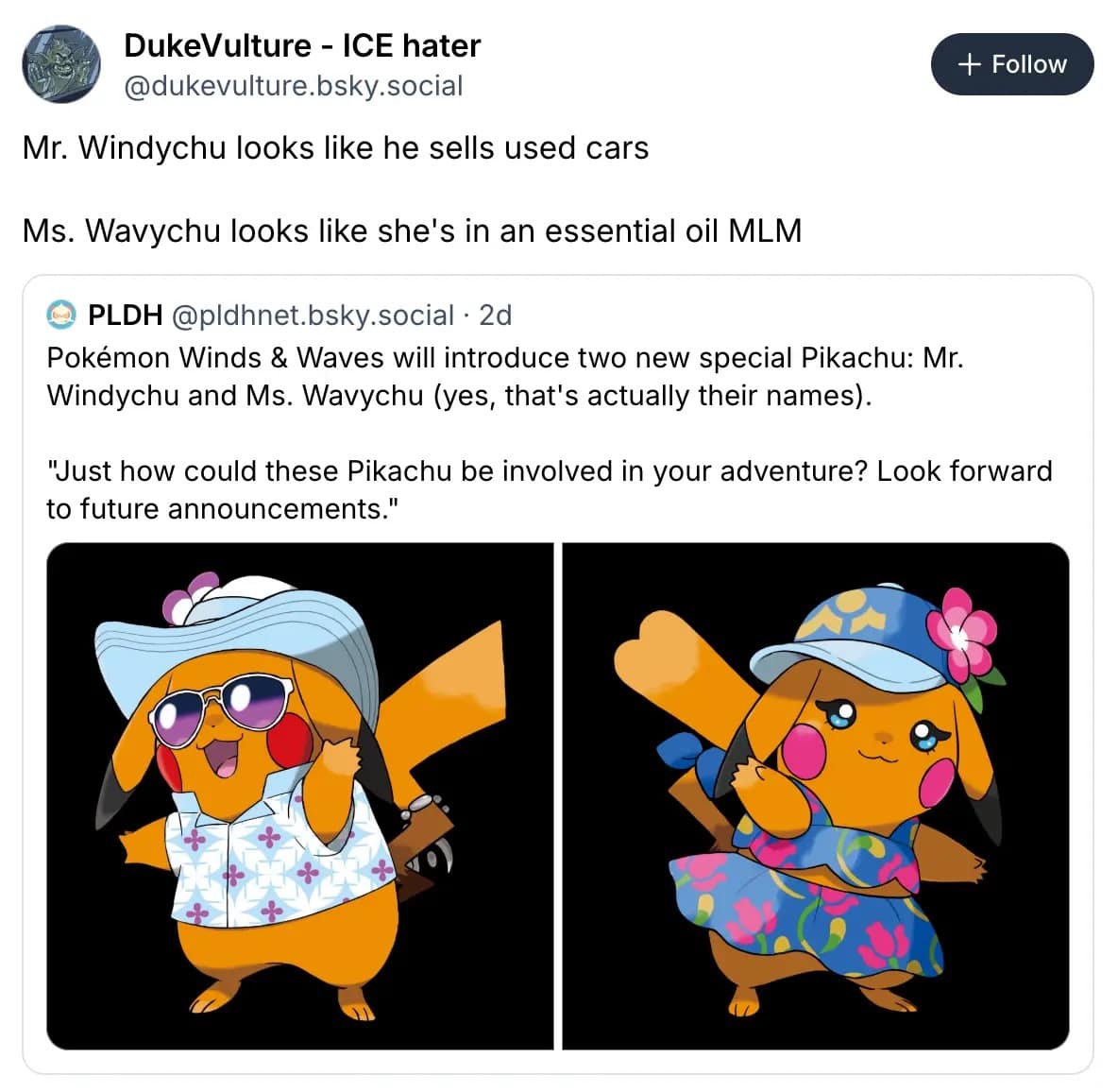Image resolution: width=1118 pixels, height=1092 pixels.
Task: Open quoted post about Pokémon Winds & Waves
Action: coord(557,674)
